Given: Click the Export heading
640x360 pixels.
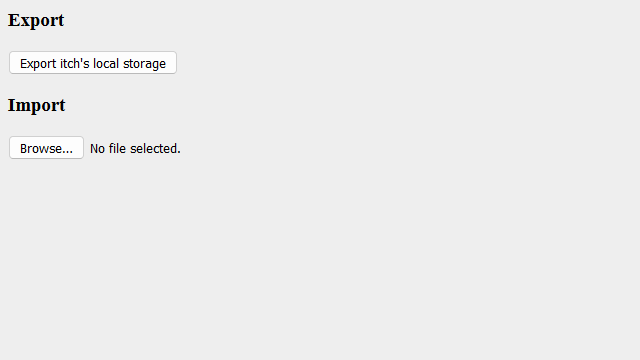Looking at the screenshot, I should tap(36, 20).
